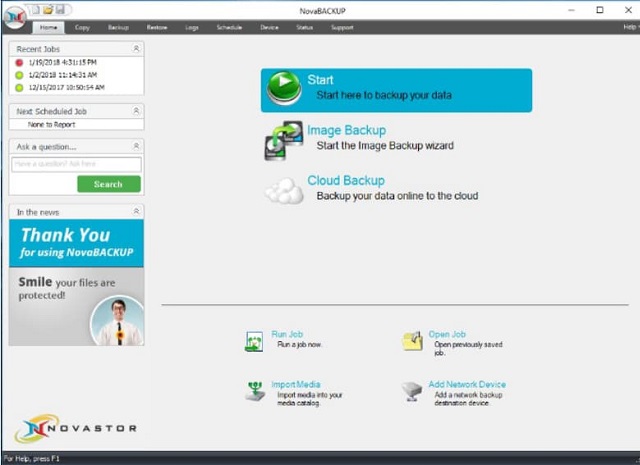Screen dimensions: 640x465
Task: Select the 1/2/2018 11:14:31 AM job entry
Action: 62,75
